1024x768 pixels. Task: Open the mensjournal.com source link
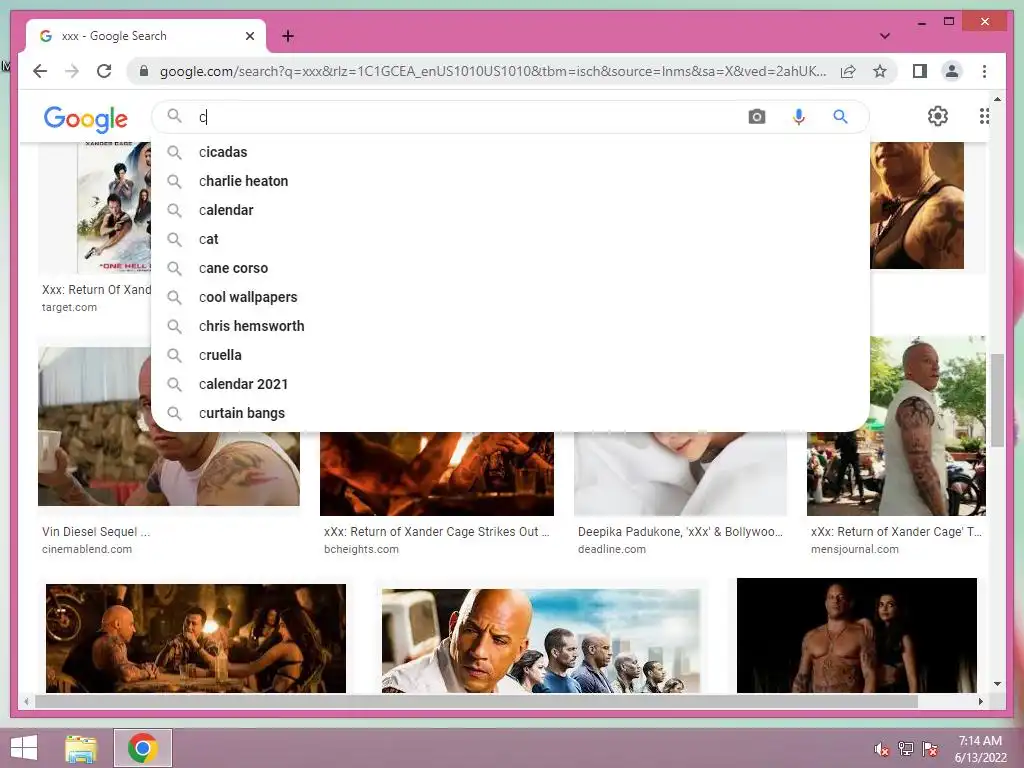(x=854, y=549)
